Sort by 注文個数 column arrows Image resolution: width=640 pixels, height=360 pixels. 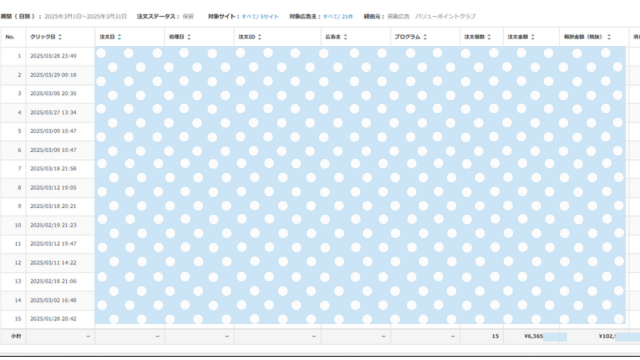click(x=489, y=37)
